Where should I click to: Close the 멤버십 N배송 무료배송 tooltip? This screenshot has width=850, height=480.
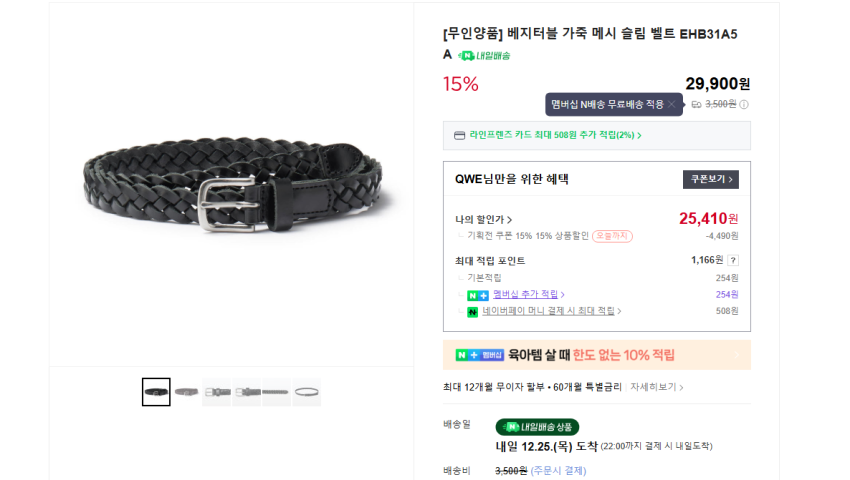click(x=672, y=104)
